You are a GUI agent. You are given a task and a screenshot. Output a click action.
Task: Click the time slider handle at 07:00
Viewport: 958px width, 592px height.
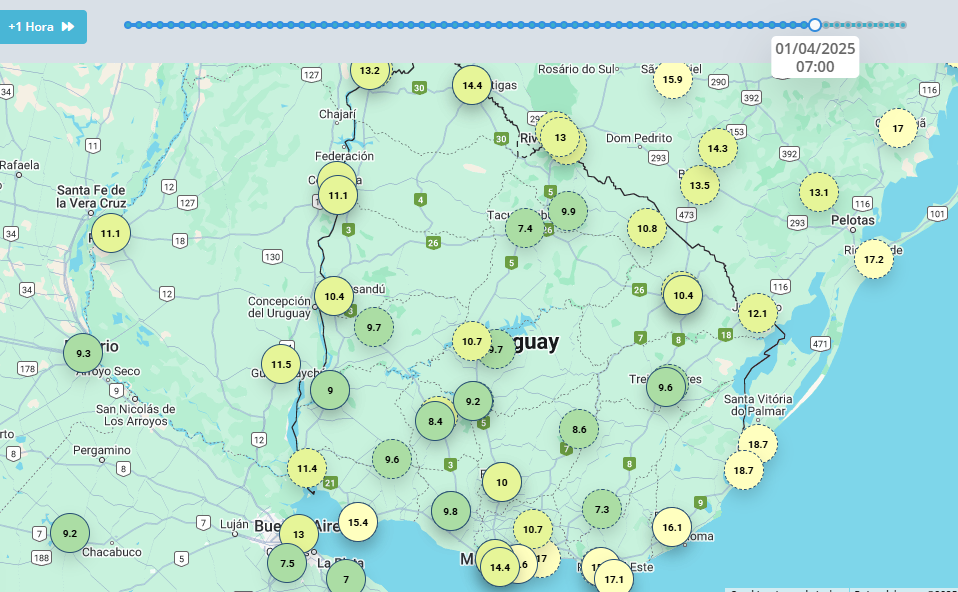815,25
